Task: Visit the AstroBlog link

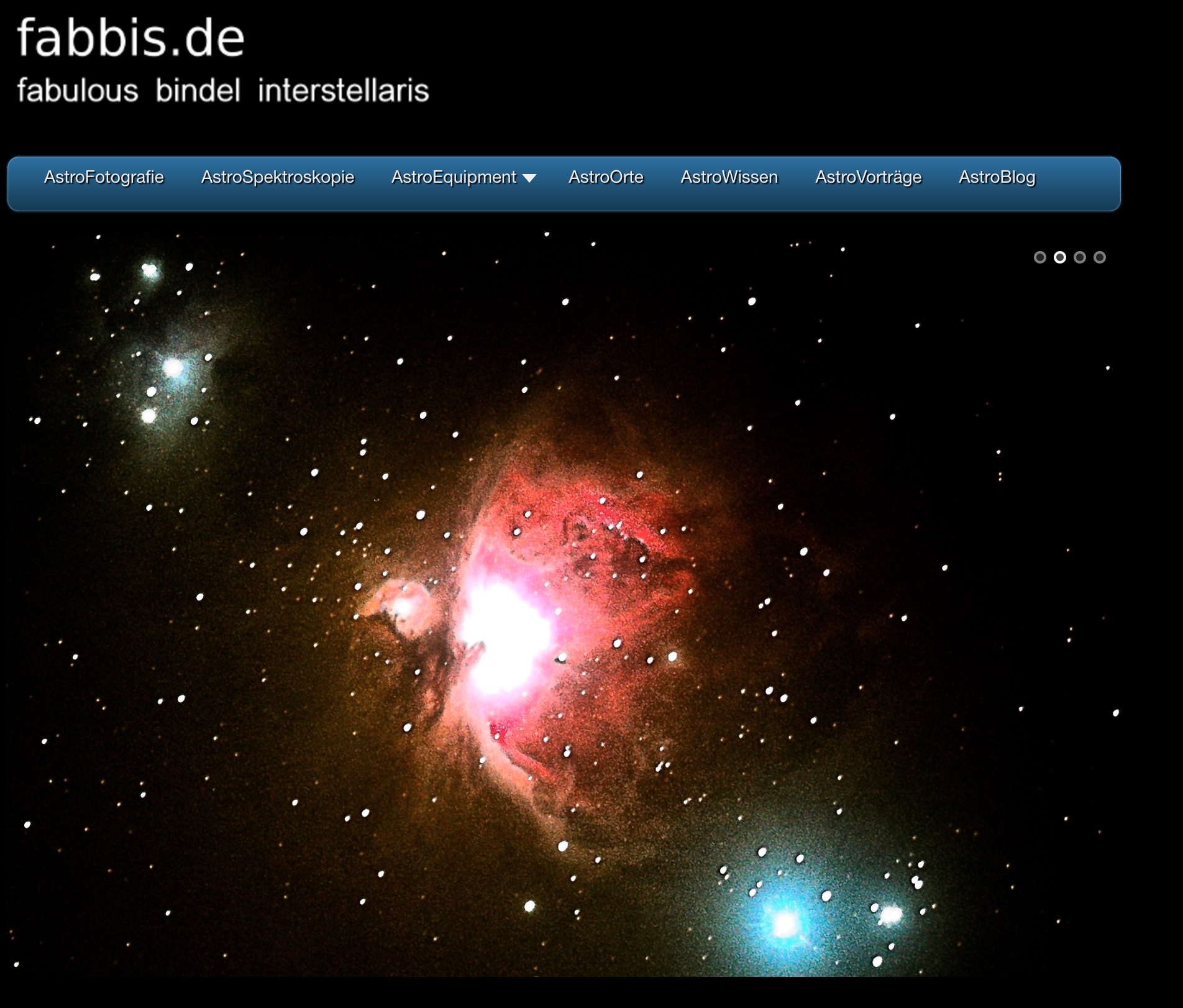Action: 997,178
